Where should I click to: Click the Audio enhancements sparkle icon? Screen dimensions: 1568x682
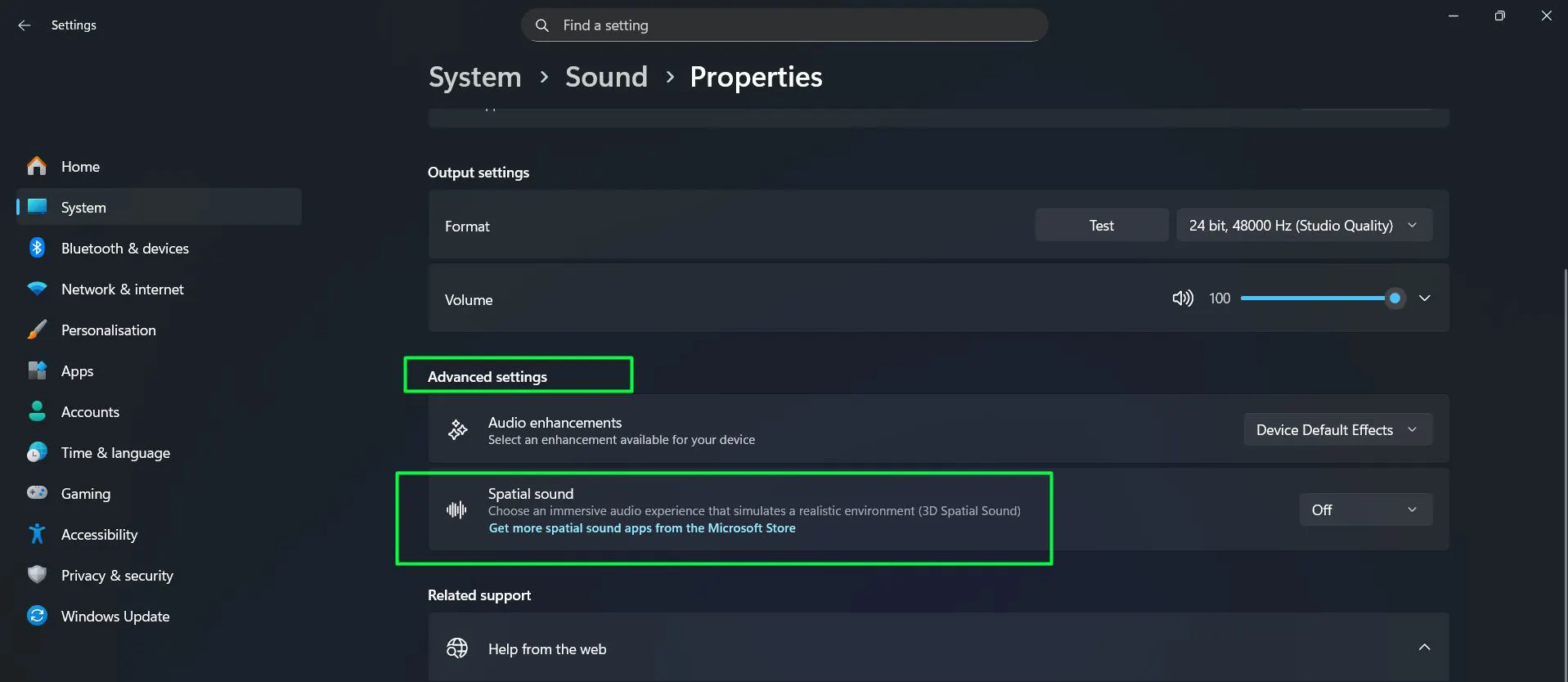(x=457, y=429)
